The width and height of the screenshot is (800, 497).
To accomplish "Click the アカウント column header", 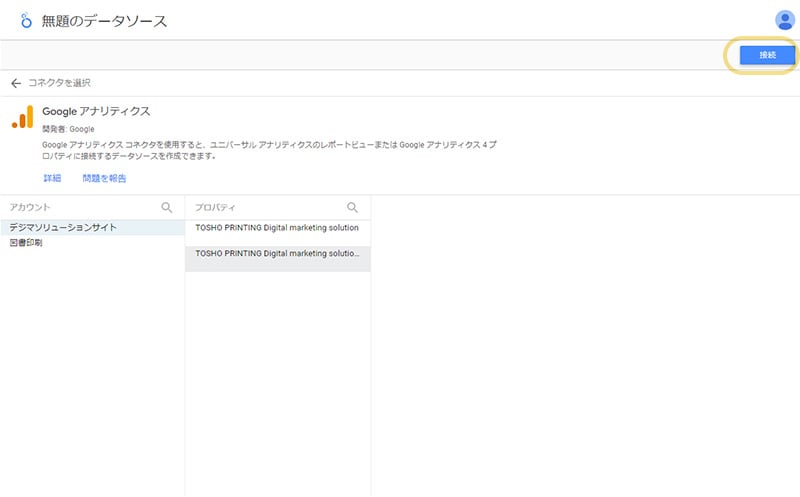I will tap(30, 207).
